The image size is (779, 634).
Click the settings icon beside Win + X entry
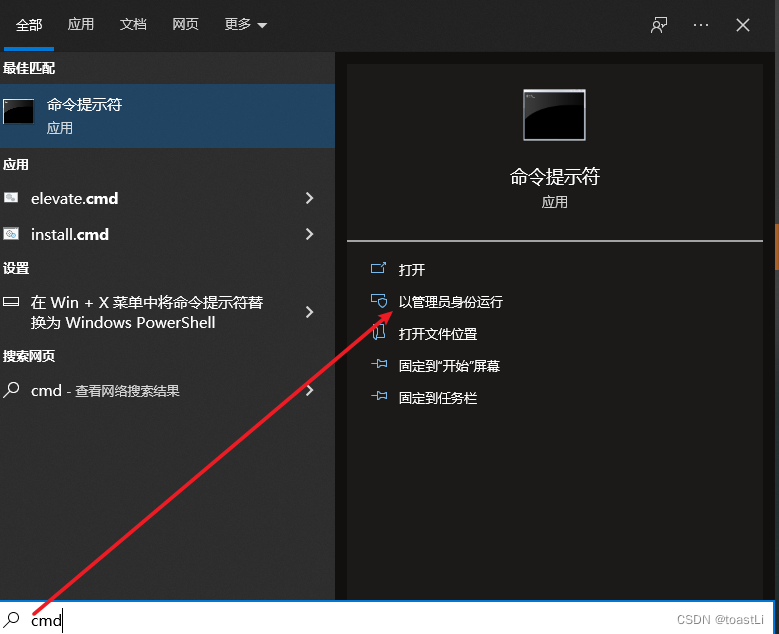tap(11, 302)
